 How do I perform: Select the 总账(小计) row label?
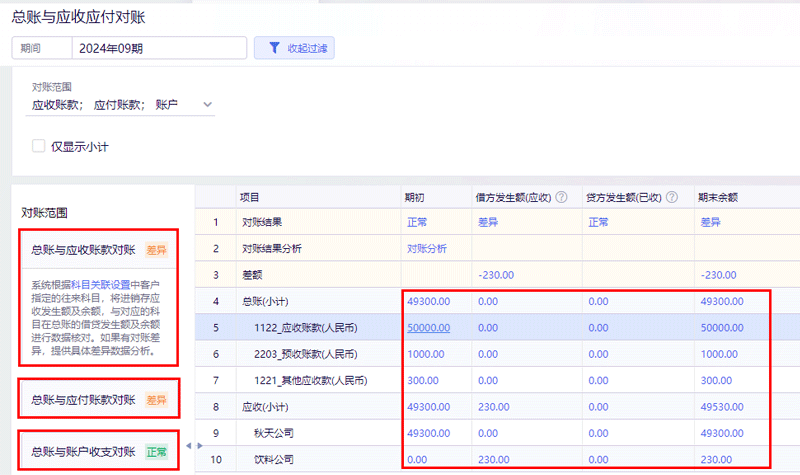click(x=265, y=302)
